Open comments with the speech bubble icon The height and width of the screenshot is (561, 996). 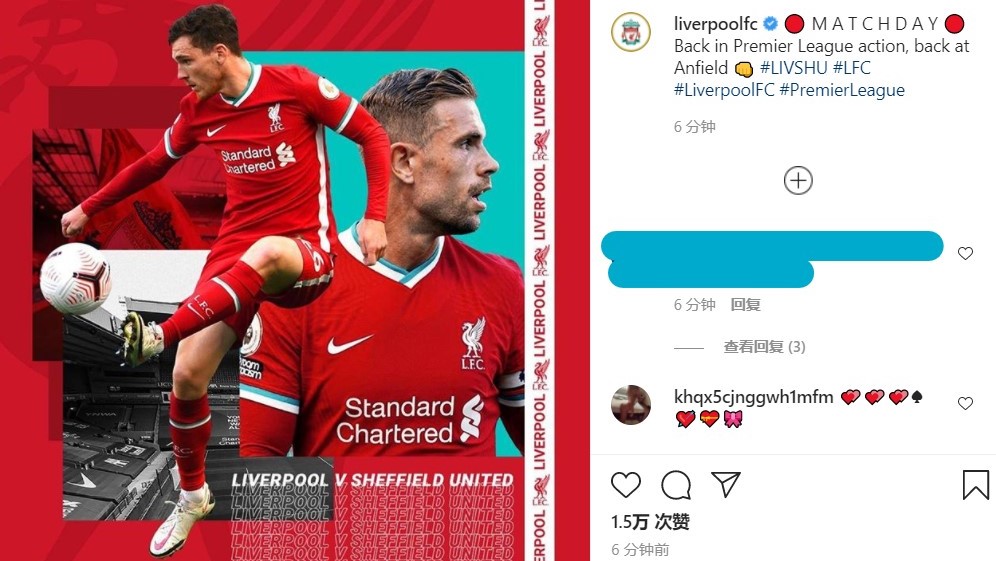pyautogui.click(x=676, y=485)
